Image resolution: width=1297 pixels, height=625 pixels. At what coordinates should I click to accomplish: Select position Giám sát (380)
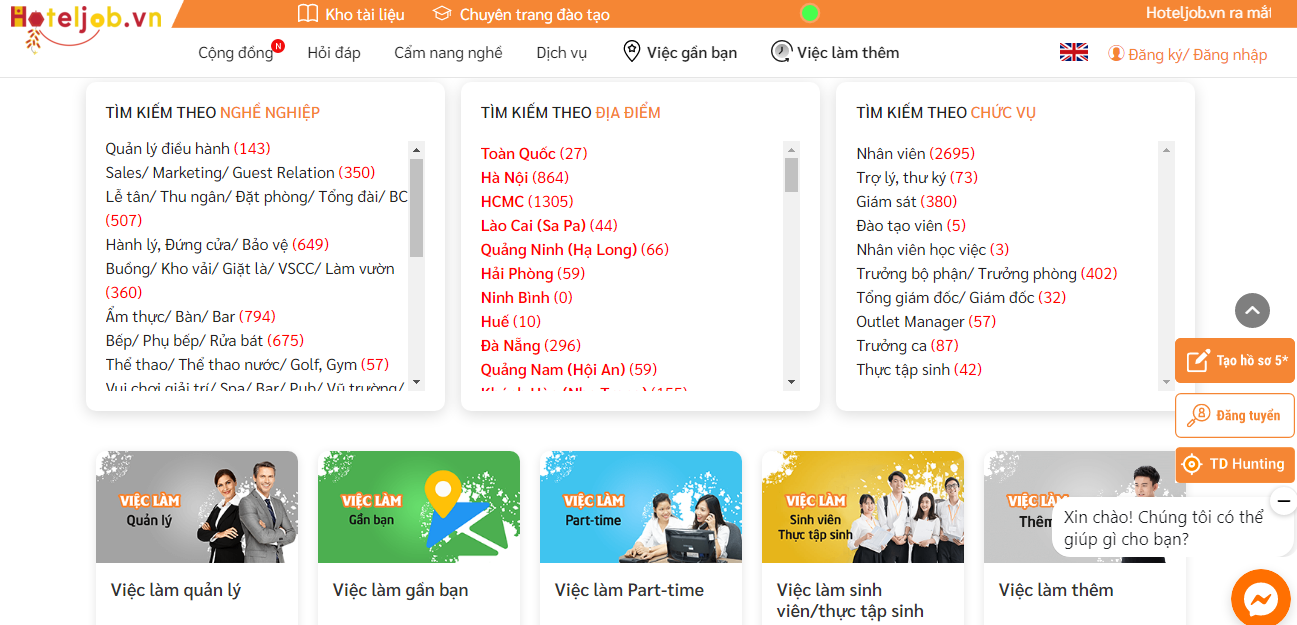[x=906, y=201]
